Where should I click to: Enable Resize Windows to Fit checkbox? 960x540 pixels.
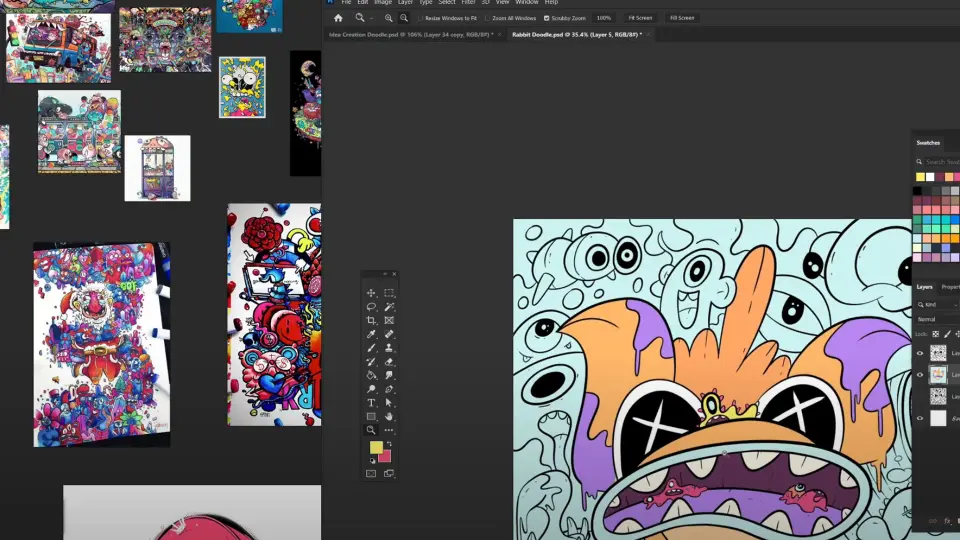click(420, 18)
